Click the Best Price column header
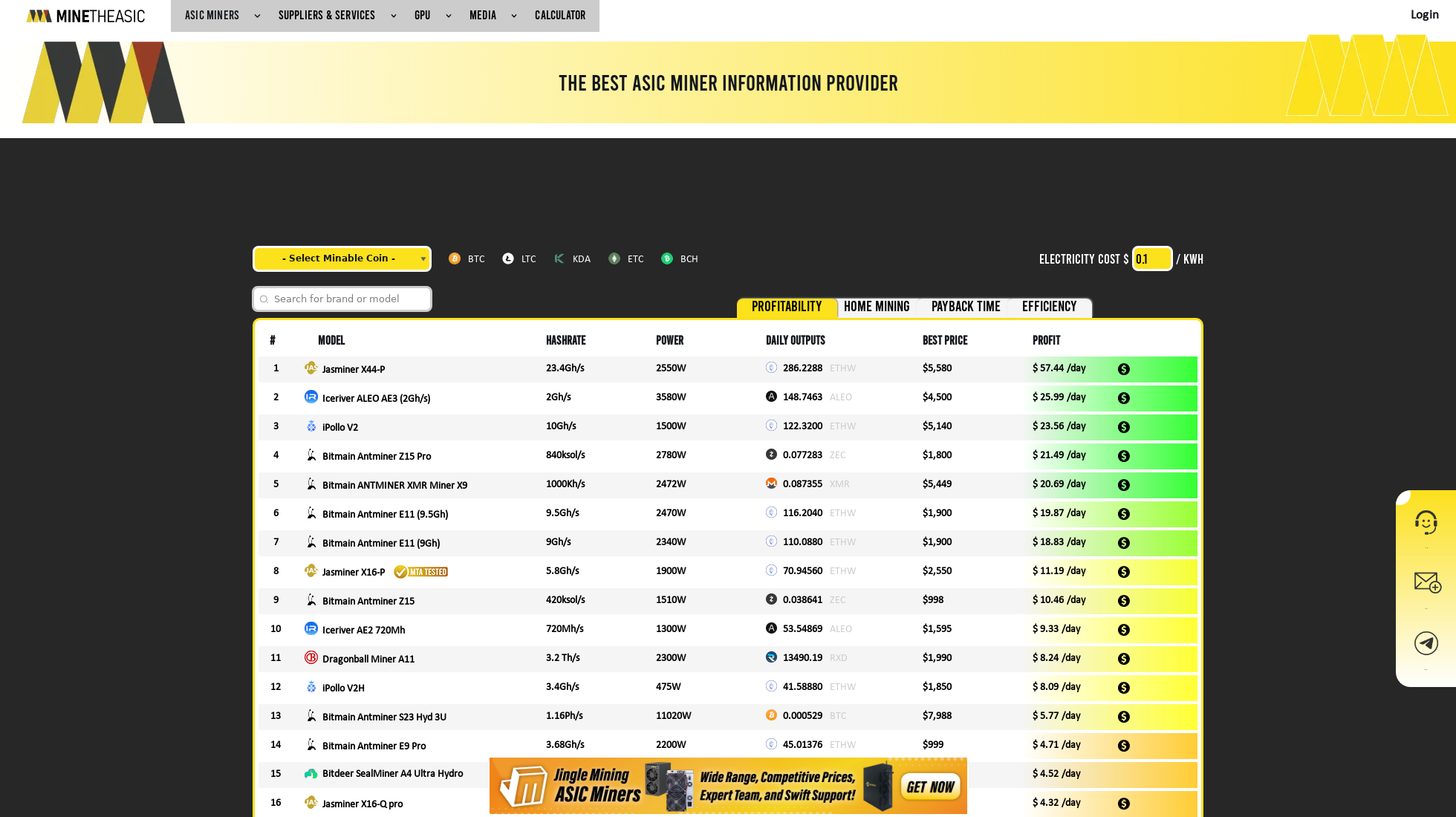 (945, 340)
